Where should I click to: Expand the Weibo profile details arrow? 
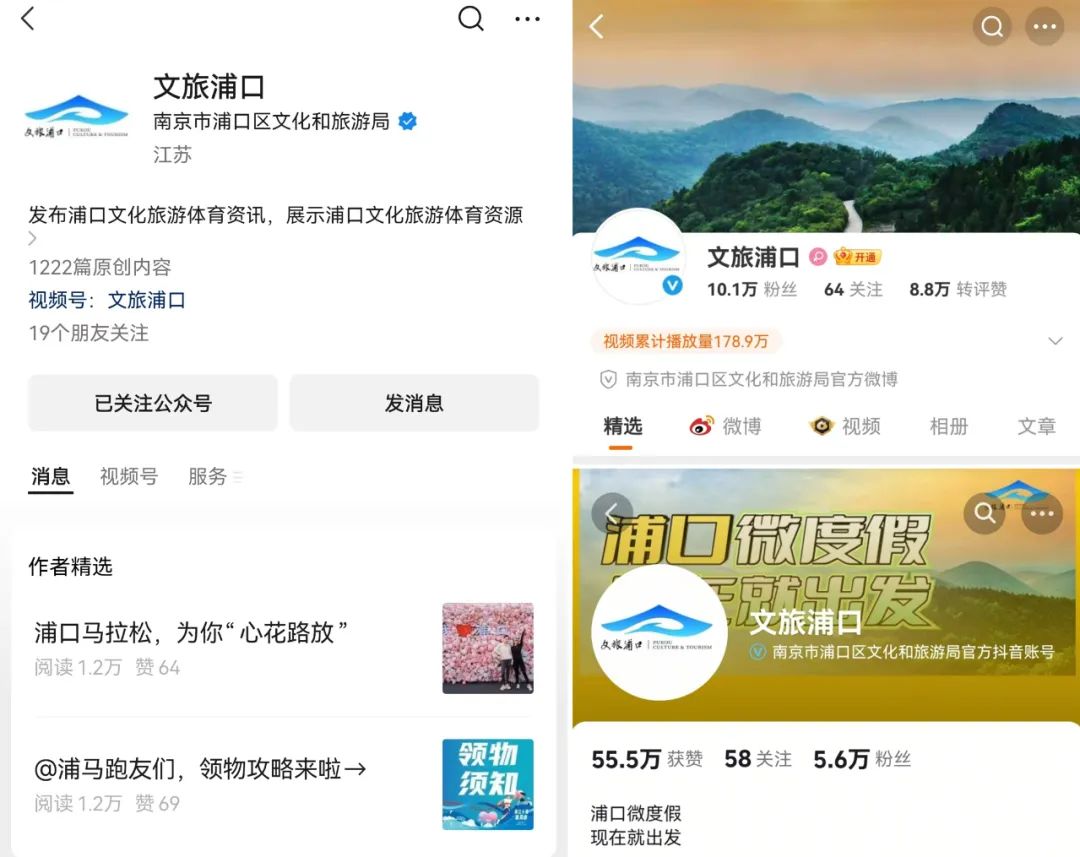pyautogui.click(x=1055, y=342)
